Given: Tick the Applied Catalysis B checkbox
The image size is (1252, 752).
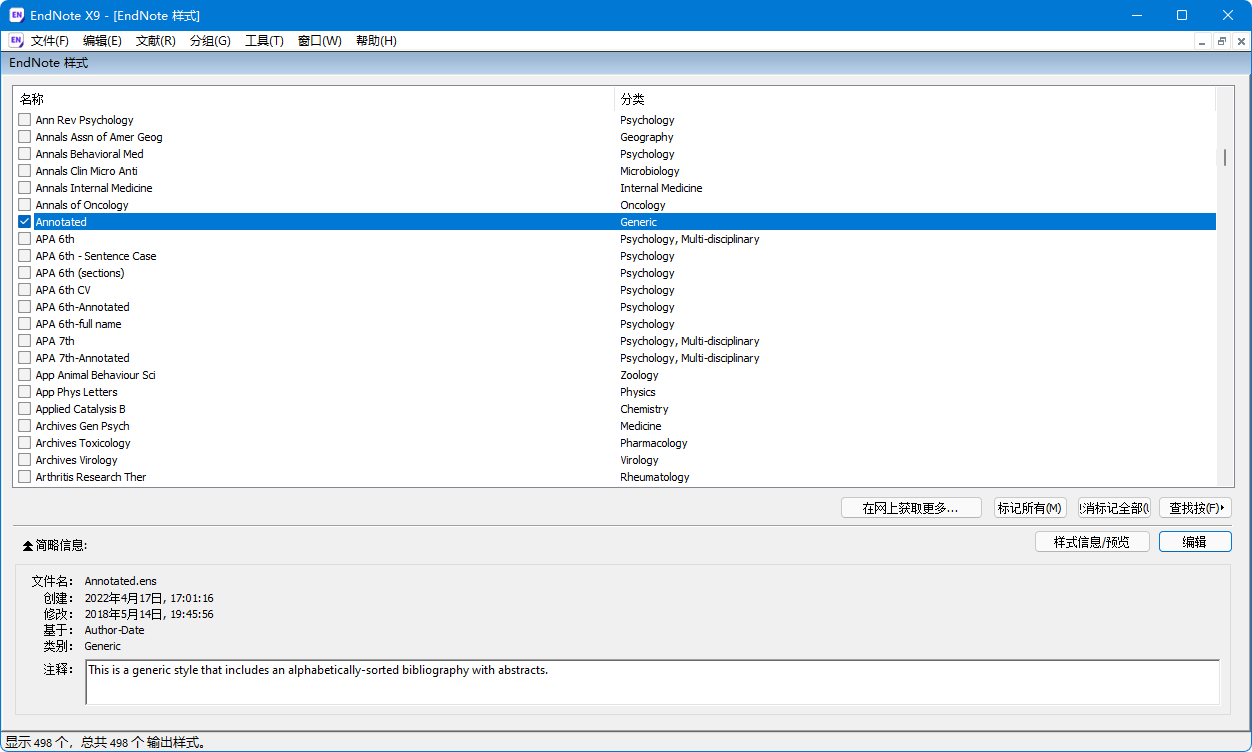Looking at the screenshot, I should 25,409.
